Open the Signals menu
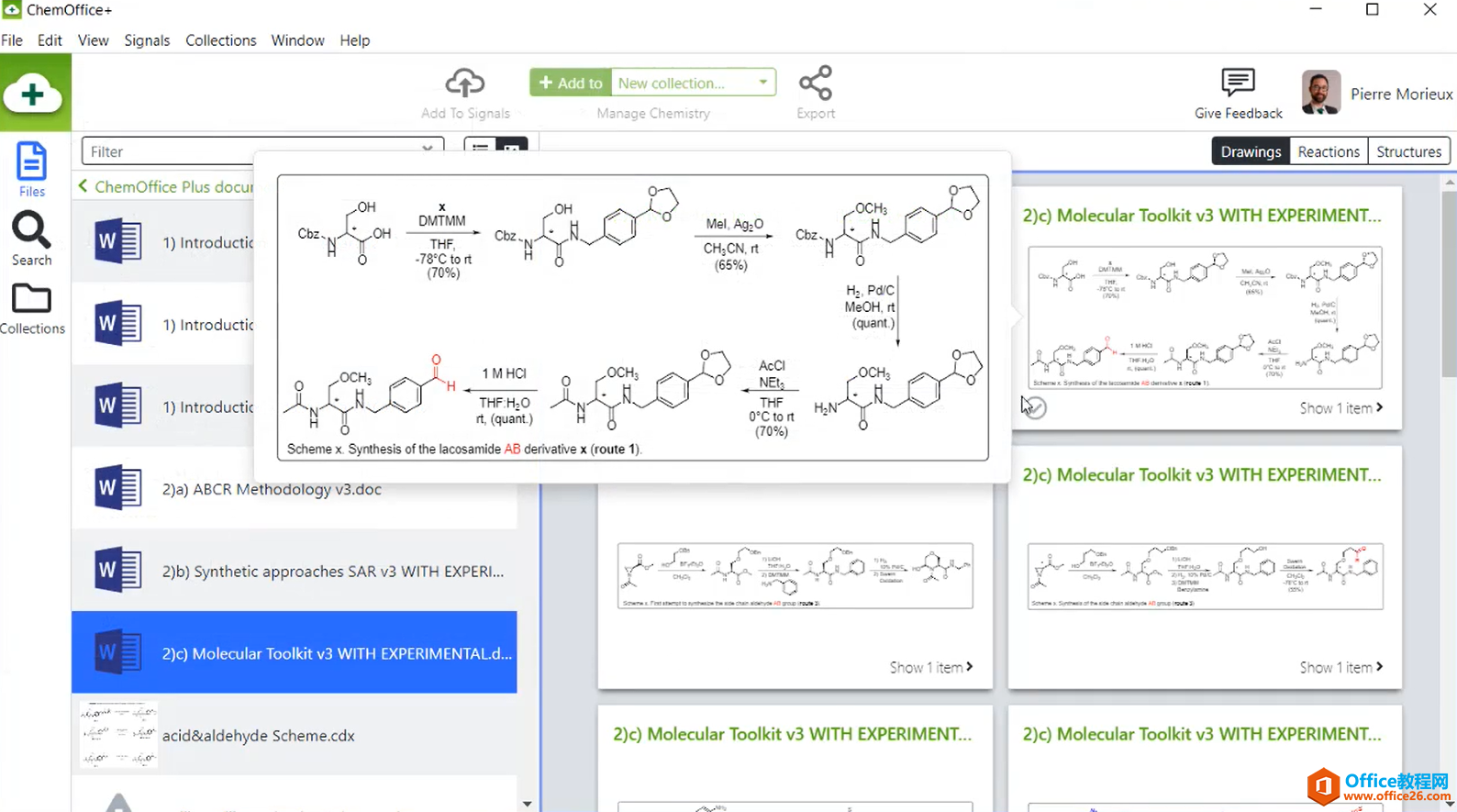 tap(147, 40)
